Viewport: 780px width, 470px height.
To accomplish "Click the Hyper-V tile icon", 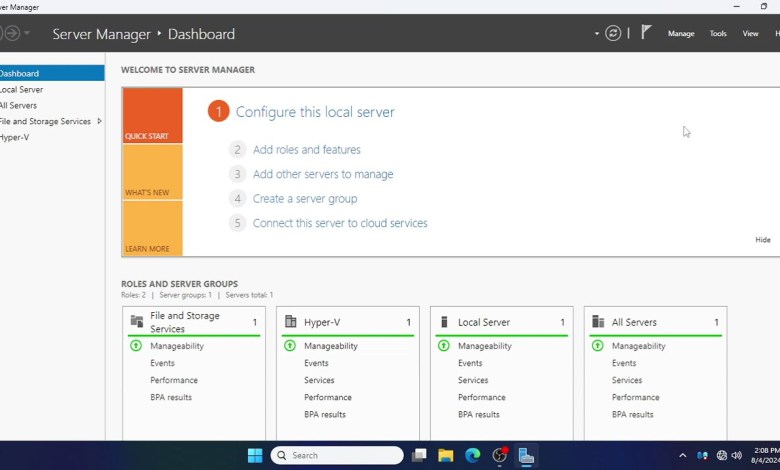I will [x=291, y=321].
